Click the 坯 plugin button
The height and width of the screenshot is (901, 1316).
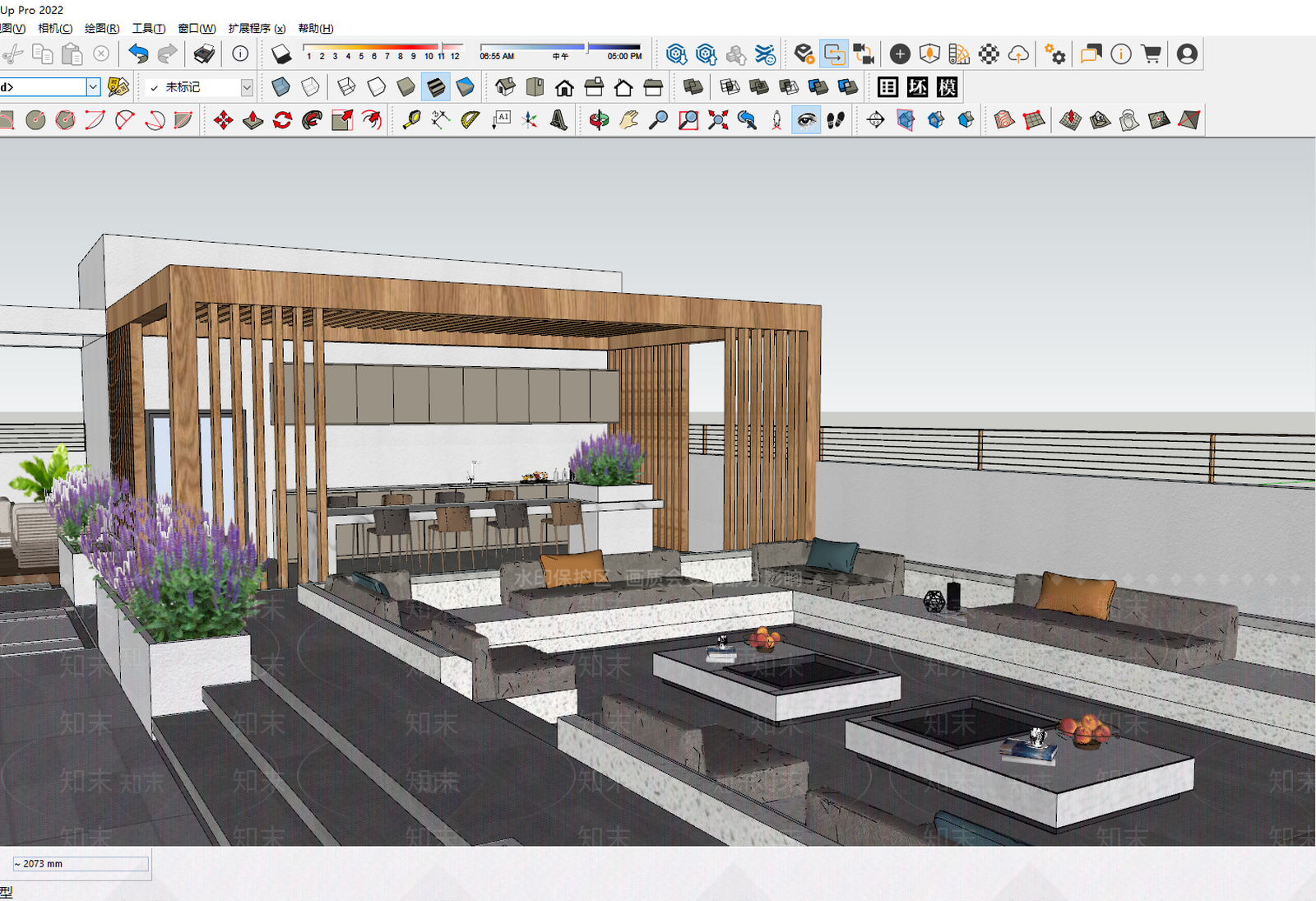[x=917, y=86]
